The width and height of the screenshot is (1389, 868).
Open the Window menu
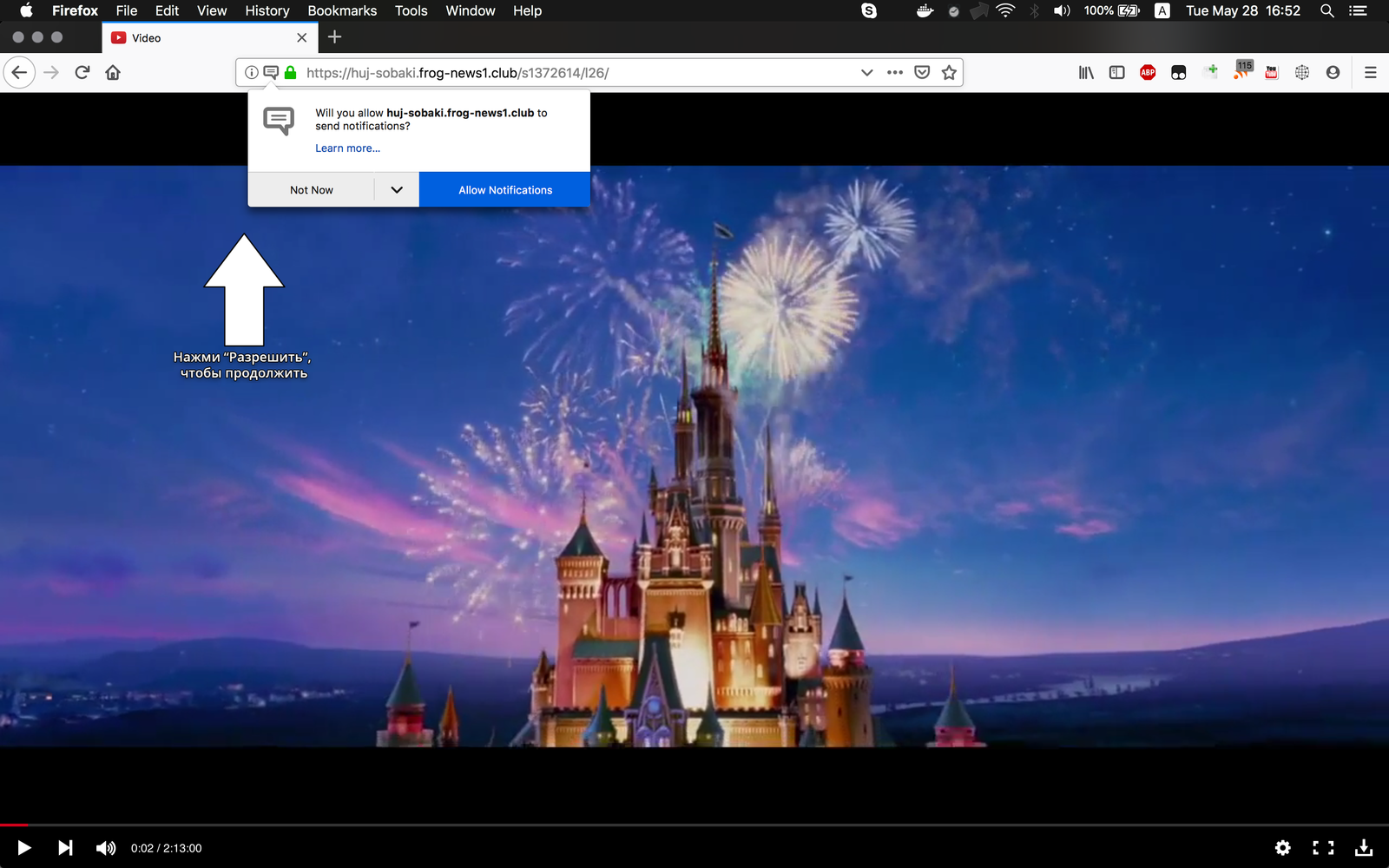tap(470, 10)
